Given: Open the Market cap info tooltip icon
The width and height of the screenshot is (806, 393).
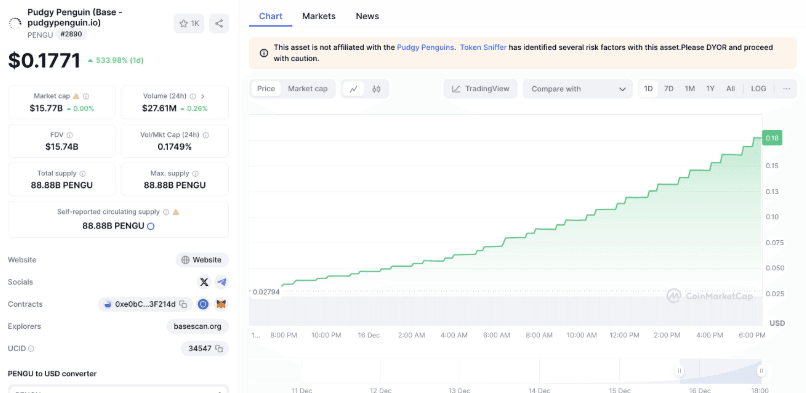Looking at the screenshot, I should click(x=86, y=96).
